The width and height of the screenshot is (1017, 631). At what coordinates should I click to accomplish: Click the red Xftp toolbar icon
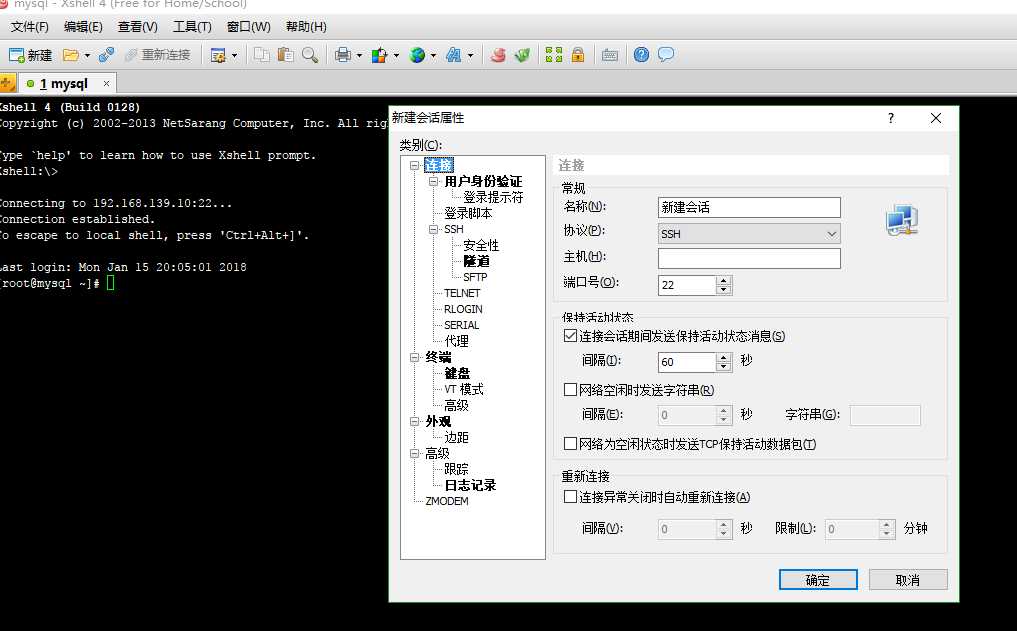pos(497,55)
